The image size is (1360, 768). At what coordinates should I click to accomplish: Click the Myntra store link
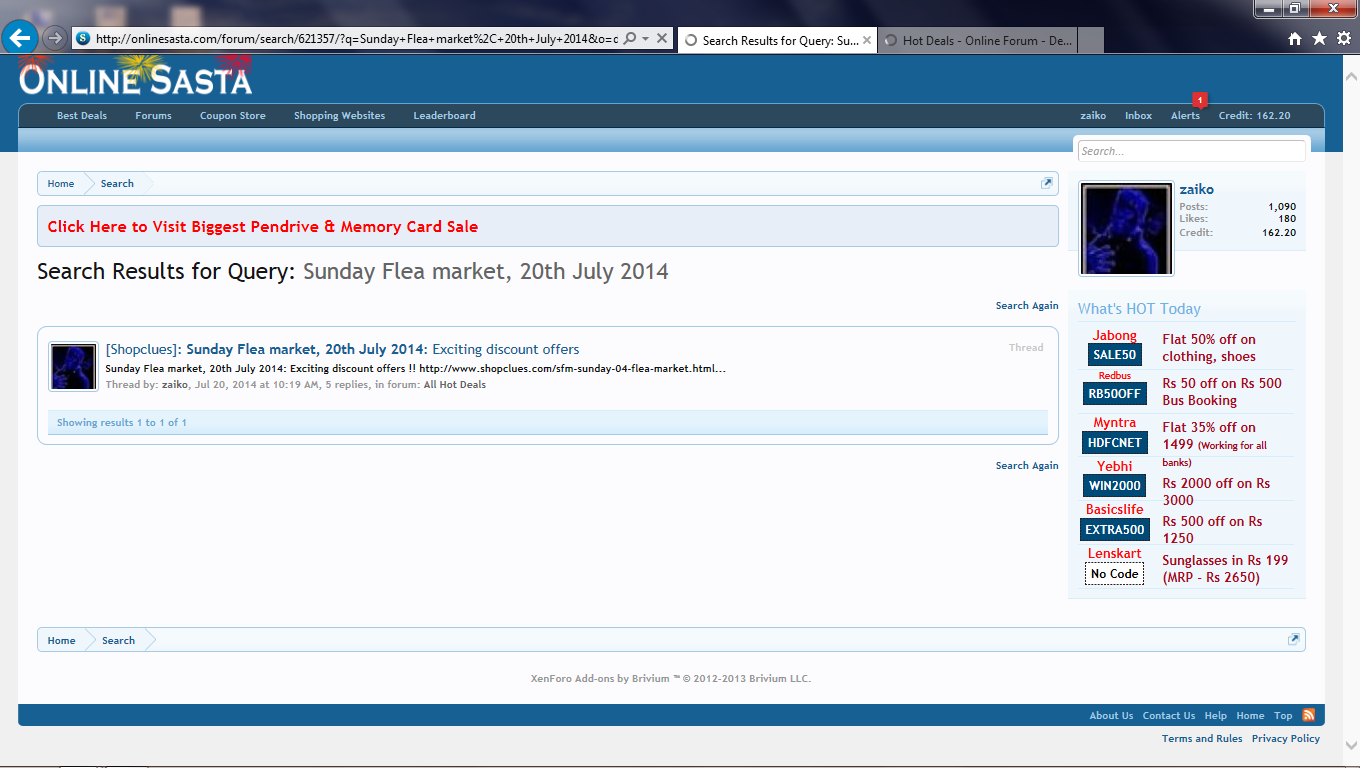(1114, 423)
